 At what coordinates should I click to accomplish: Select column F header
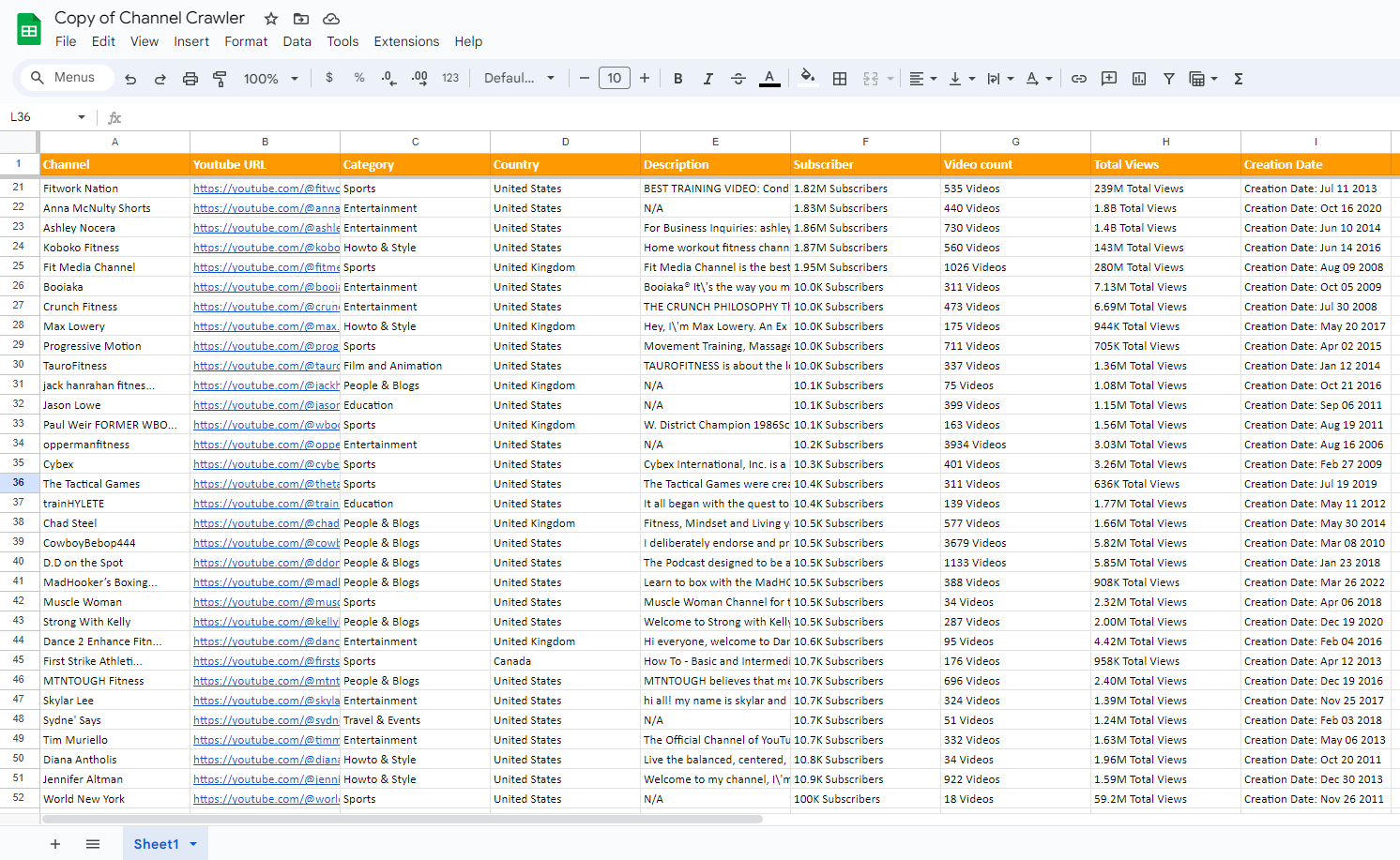[865, 142]
